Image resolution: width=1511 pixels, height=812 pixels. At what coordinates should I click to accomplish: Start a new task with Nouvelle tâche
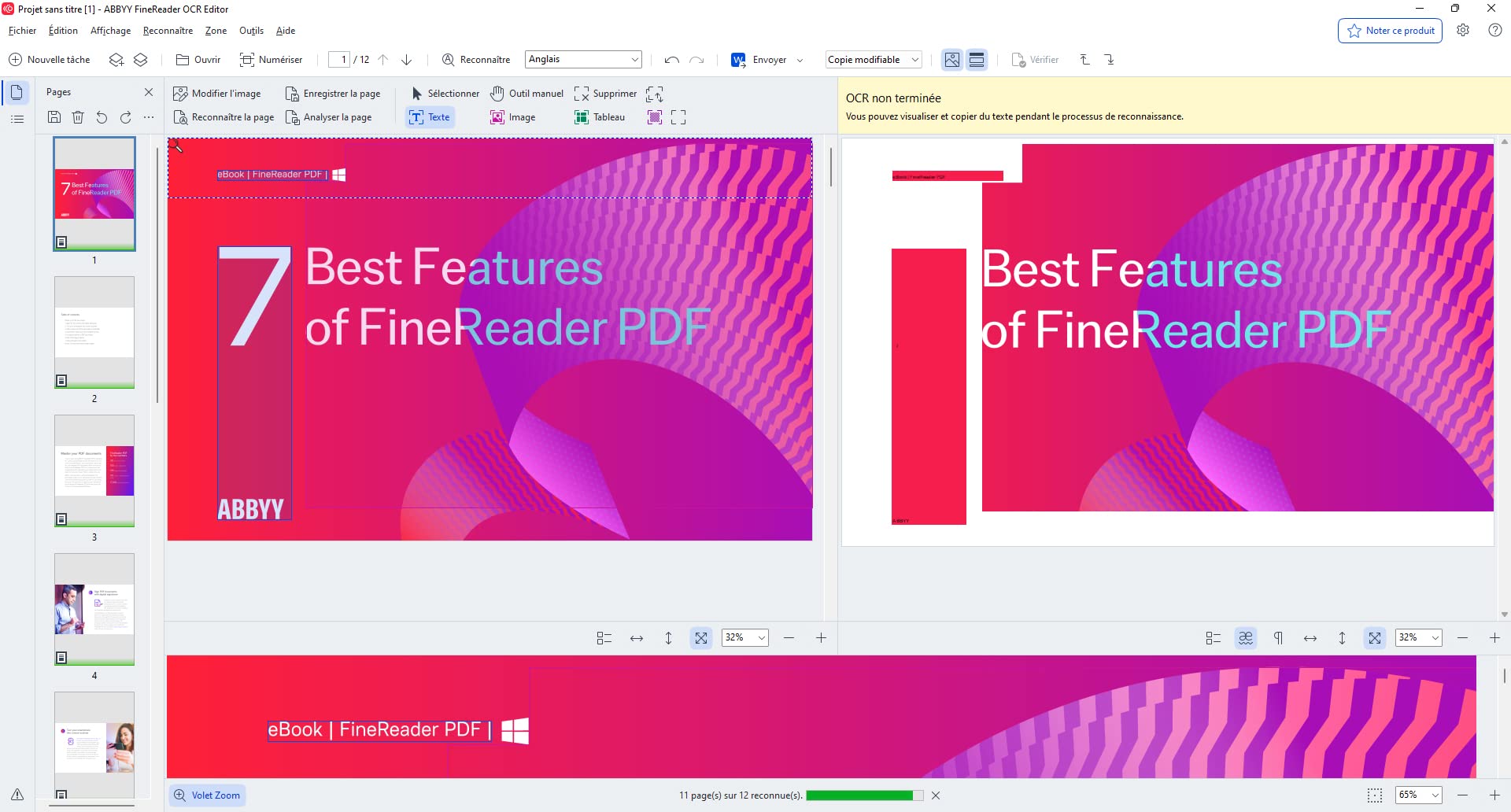[x=49, y=60]
